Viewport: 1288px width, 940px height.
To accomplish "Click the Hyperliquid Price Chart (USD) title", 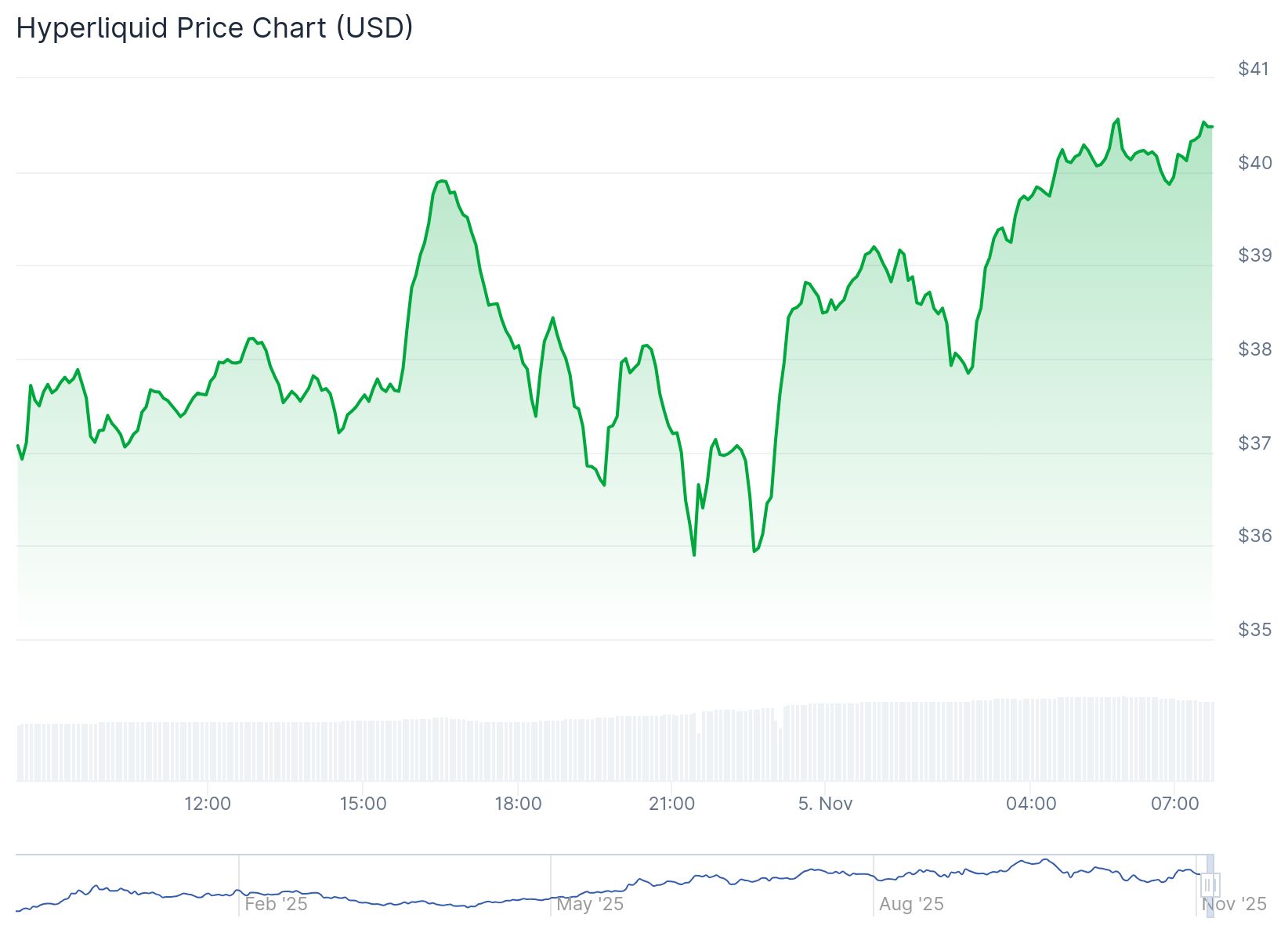I will (x=215, y=28).
